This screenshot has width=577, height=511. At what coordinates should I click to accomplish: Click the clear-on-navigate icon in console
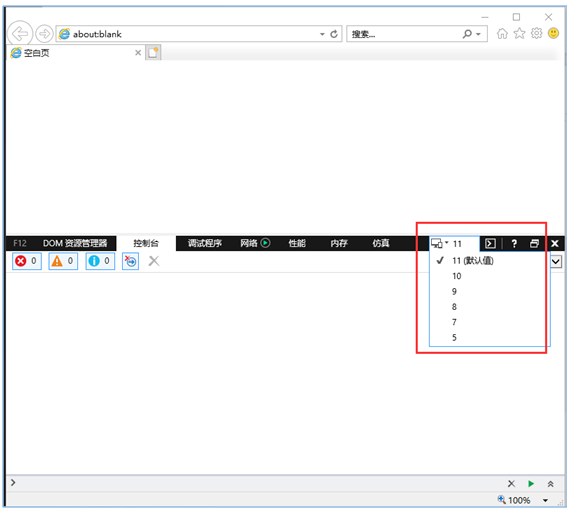(x=130, y=261)
